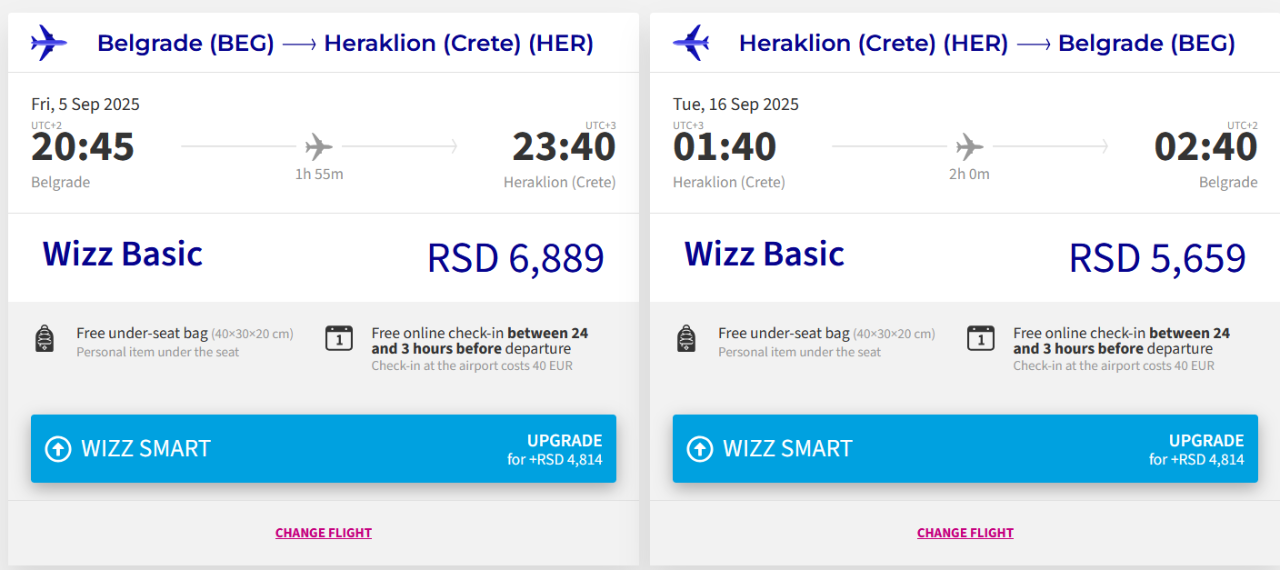Click the 20:45 Belgrade departure time
The width and height of the screenshot is (1280, 570).
83,147
